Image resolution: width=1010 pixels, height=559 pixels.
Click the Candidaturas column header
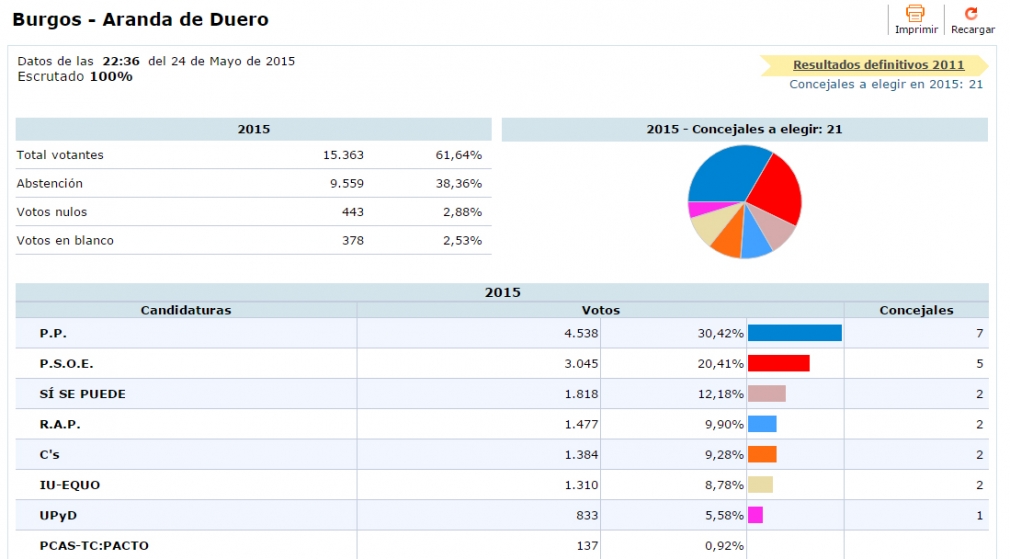click(x=186, y=310)
